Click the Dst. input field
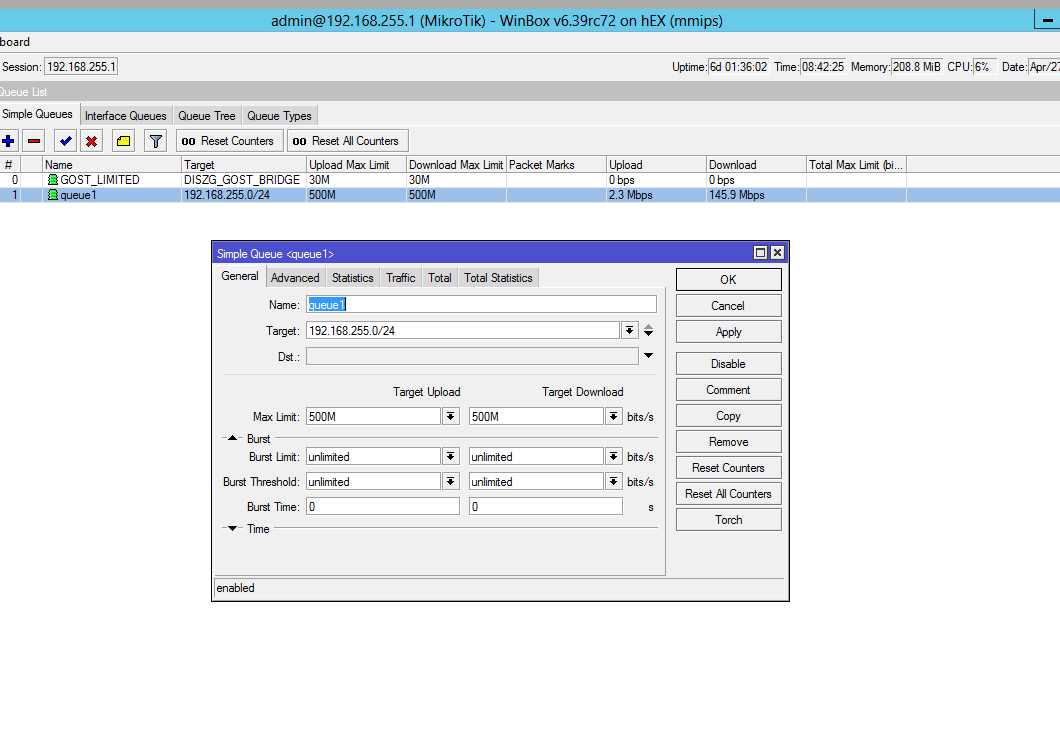This screenshot has height=748, width=1060. (472, 356)
